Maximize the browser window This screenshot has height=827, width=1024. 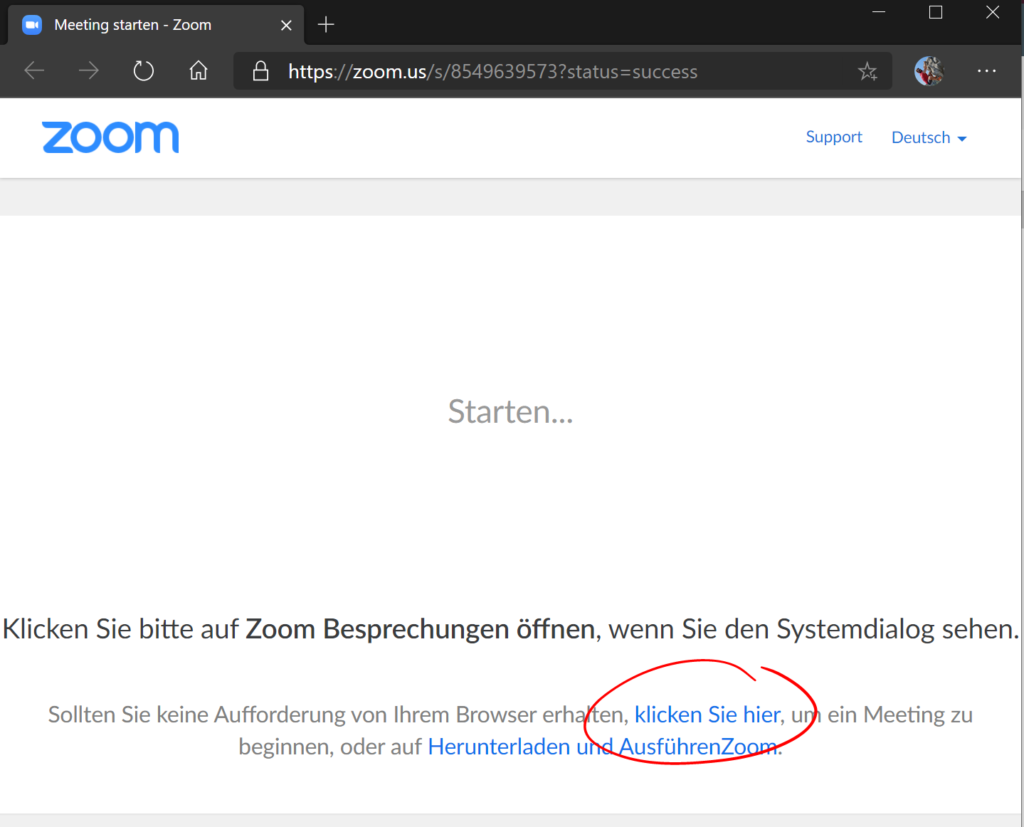tap(935, 12)
